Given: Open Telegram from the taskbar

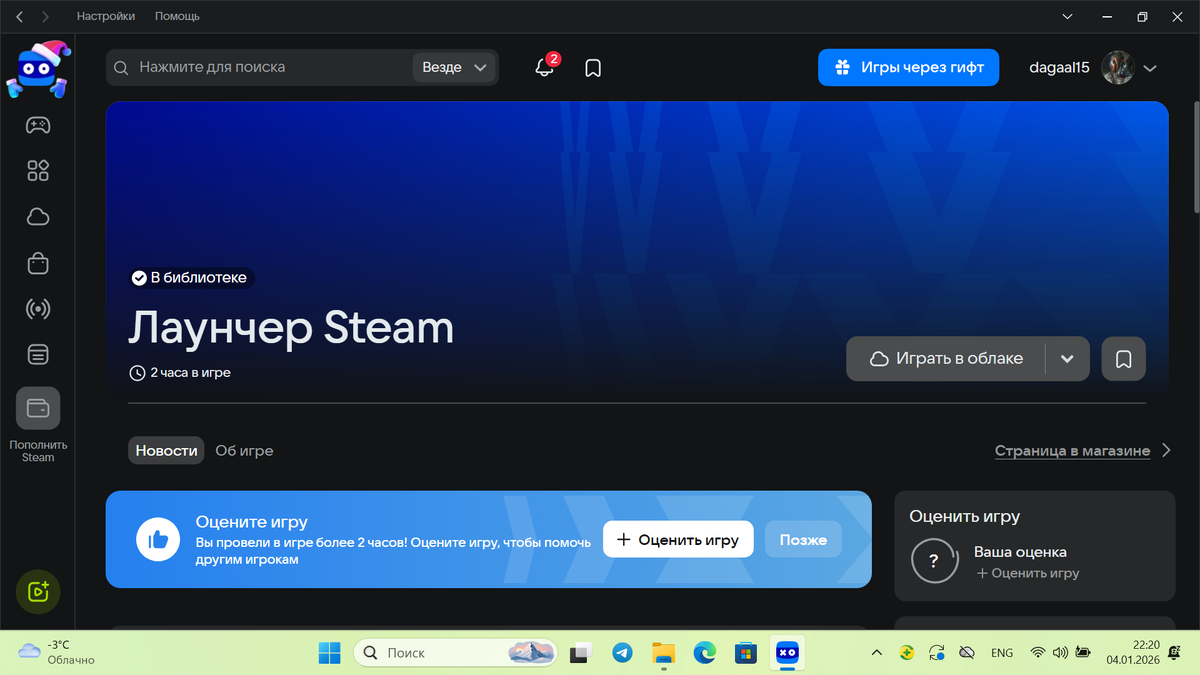Looking at the screenshot, I should 622,653.
